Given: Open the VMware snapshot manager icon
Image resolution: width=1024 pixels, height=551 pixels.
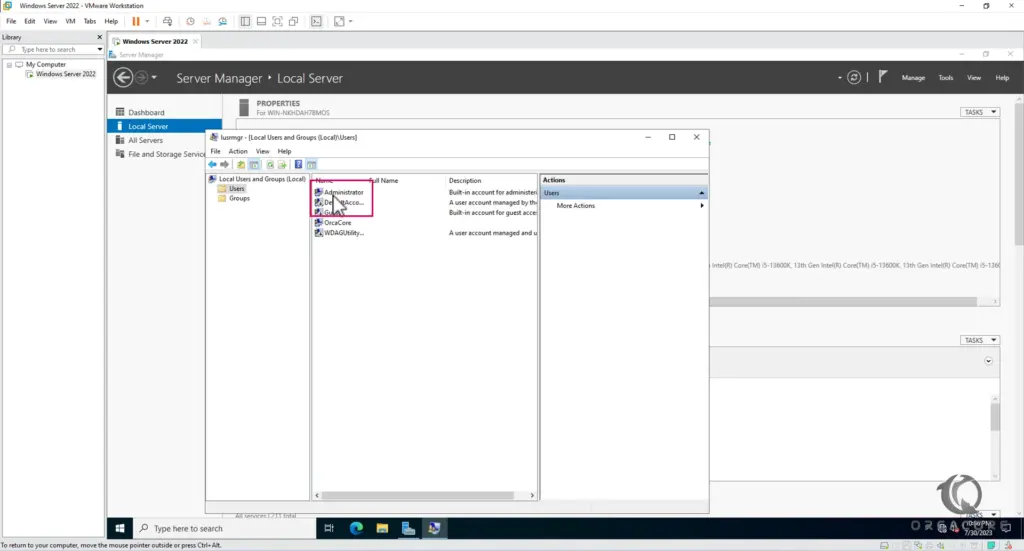Looking at the screenshot, I should (223, 21).
